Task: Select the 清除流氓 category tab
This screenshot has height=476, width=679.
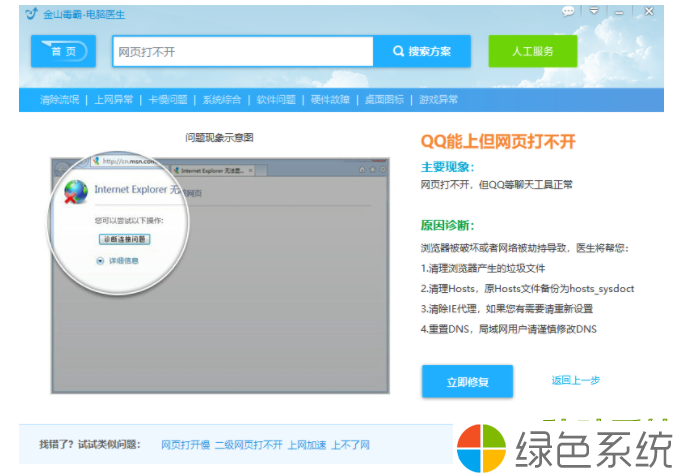Action: pyautogui.click(x=60, y=100)
